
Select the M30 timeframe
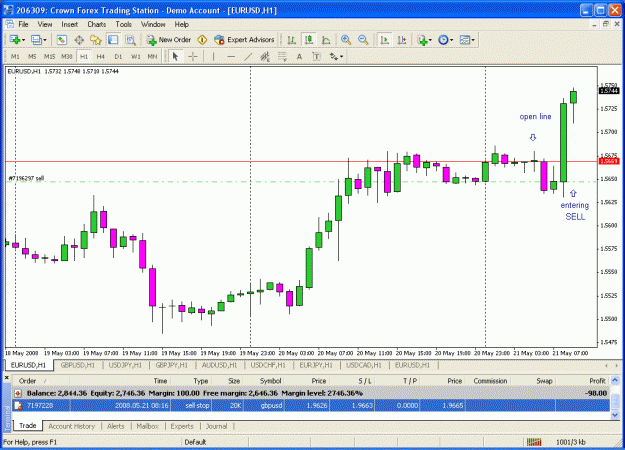click(67, 57)
